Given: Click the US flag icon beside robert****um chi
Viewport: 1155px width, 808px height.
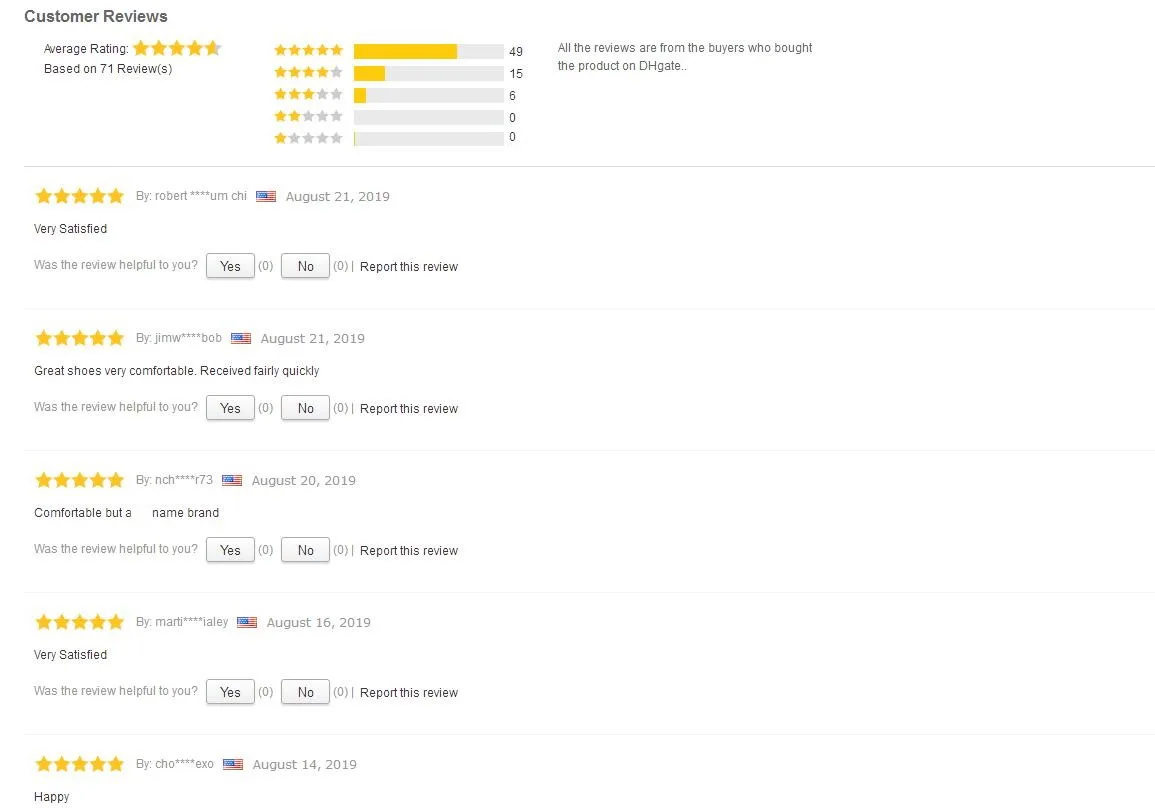Looking at the screenshot, I should coord(266,196).
